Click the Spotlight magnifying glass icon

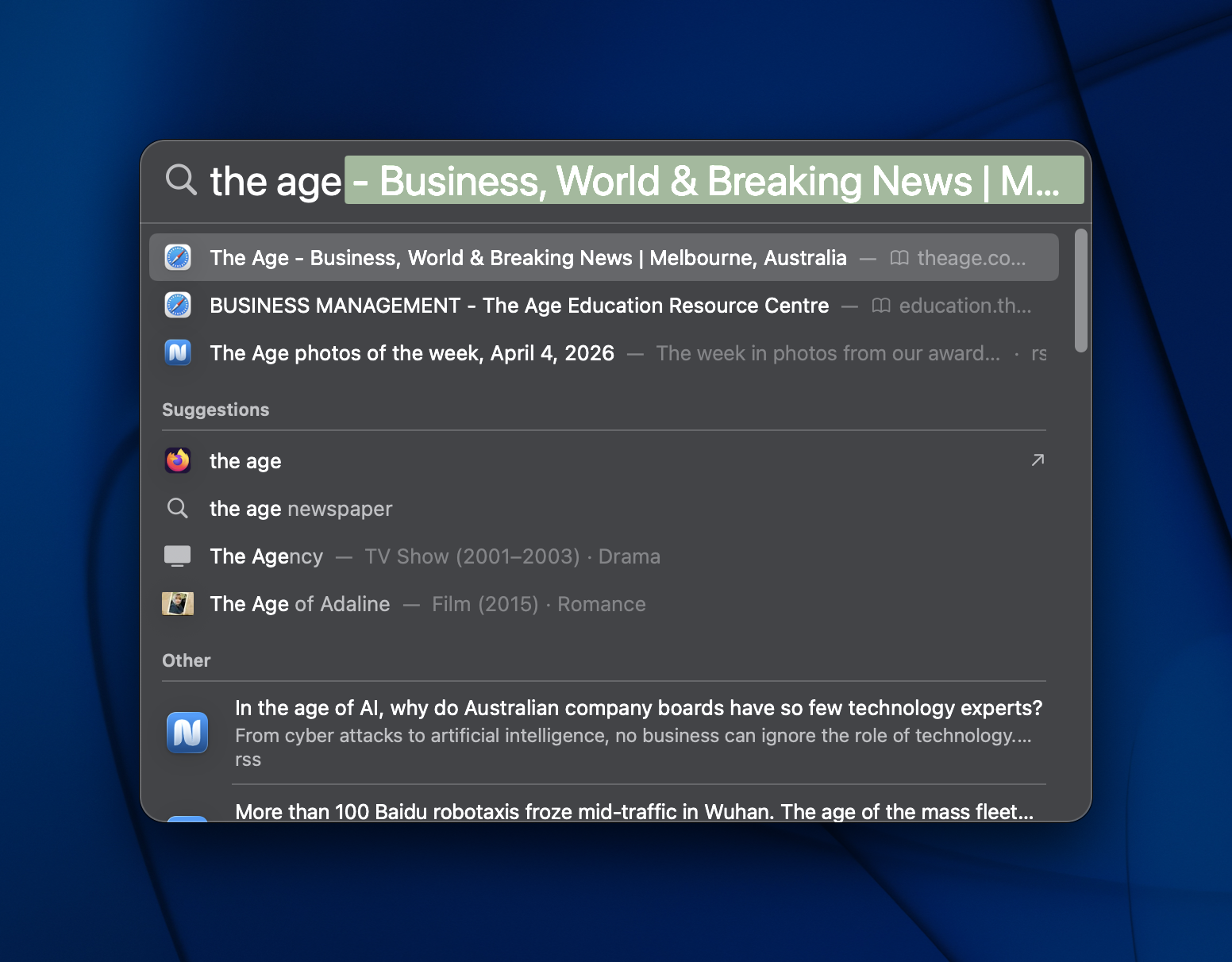pyautogui.click(x=181, y=179)
